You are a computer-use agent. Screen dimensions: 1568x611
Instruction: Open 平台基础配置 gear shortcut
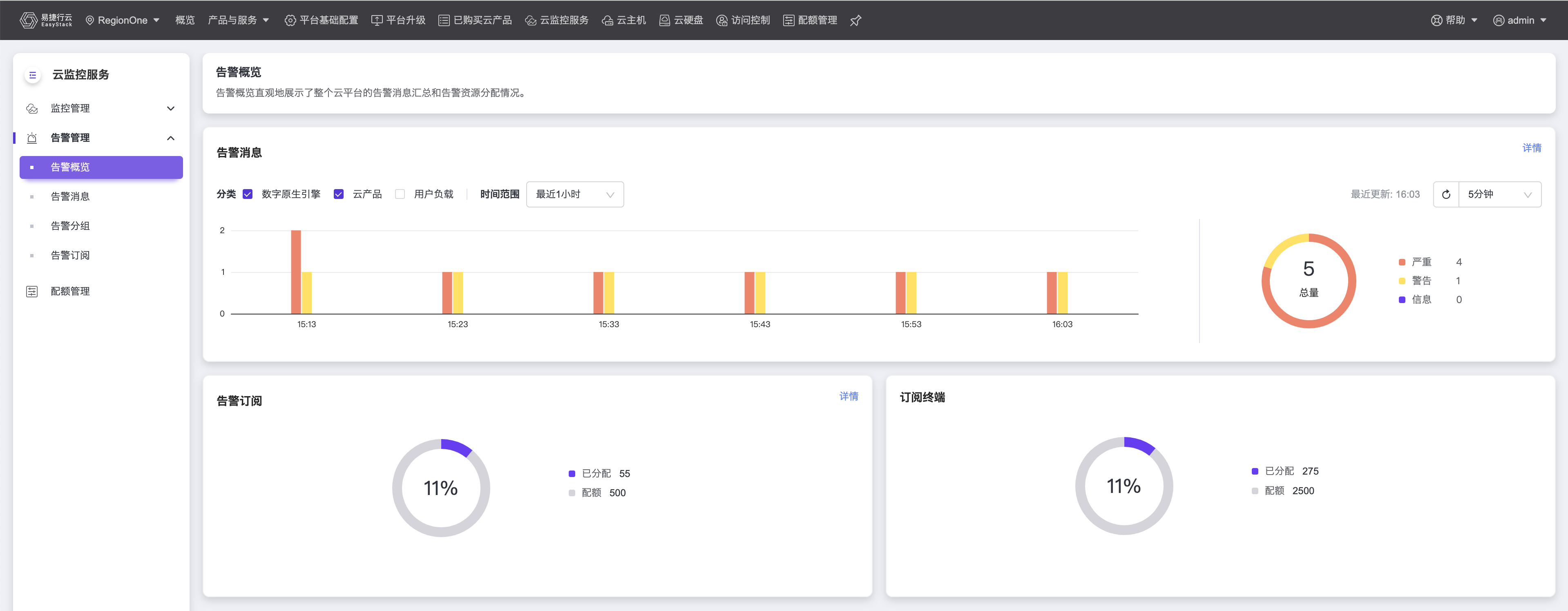tap(290, 21)
